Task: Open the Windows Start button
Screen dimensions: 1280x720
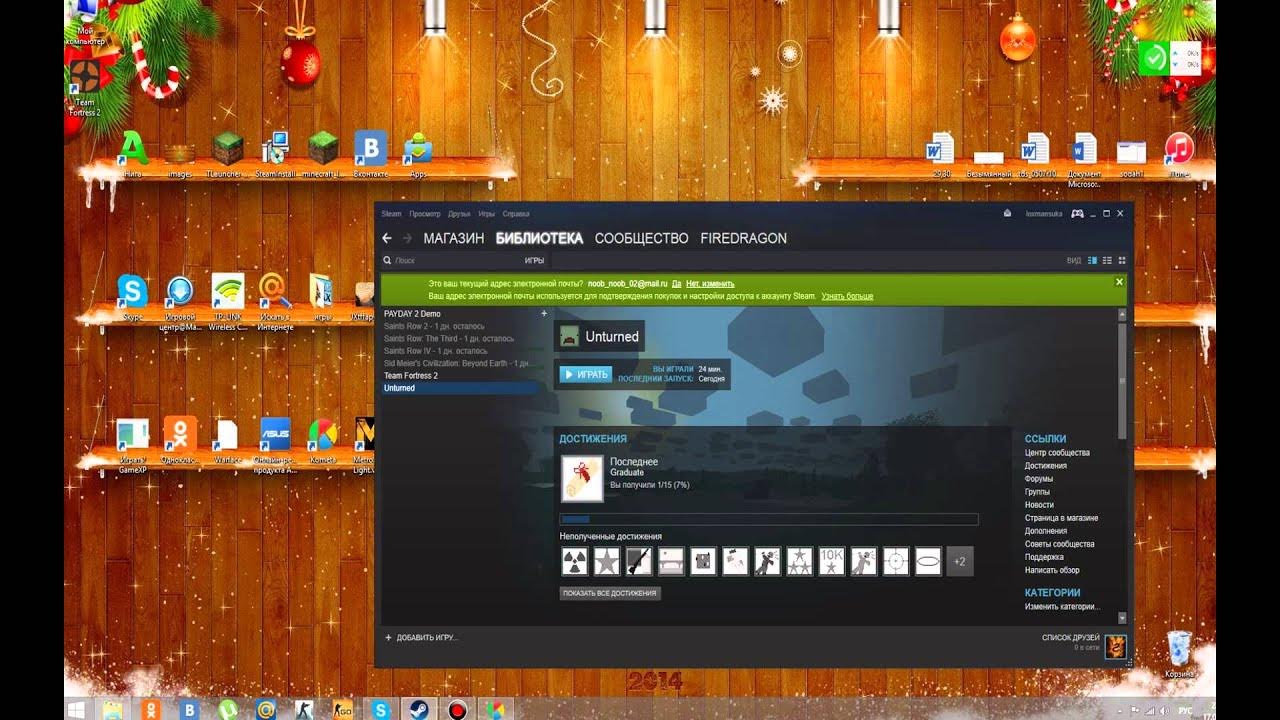Action: 76,709
